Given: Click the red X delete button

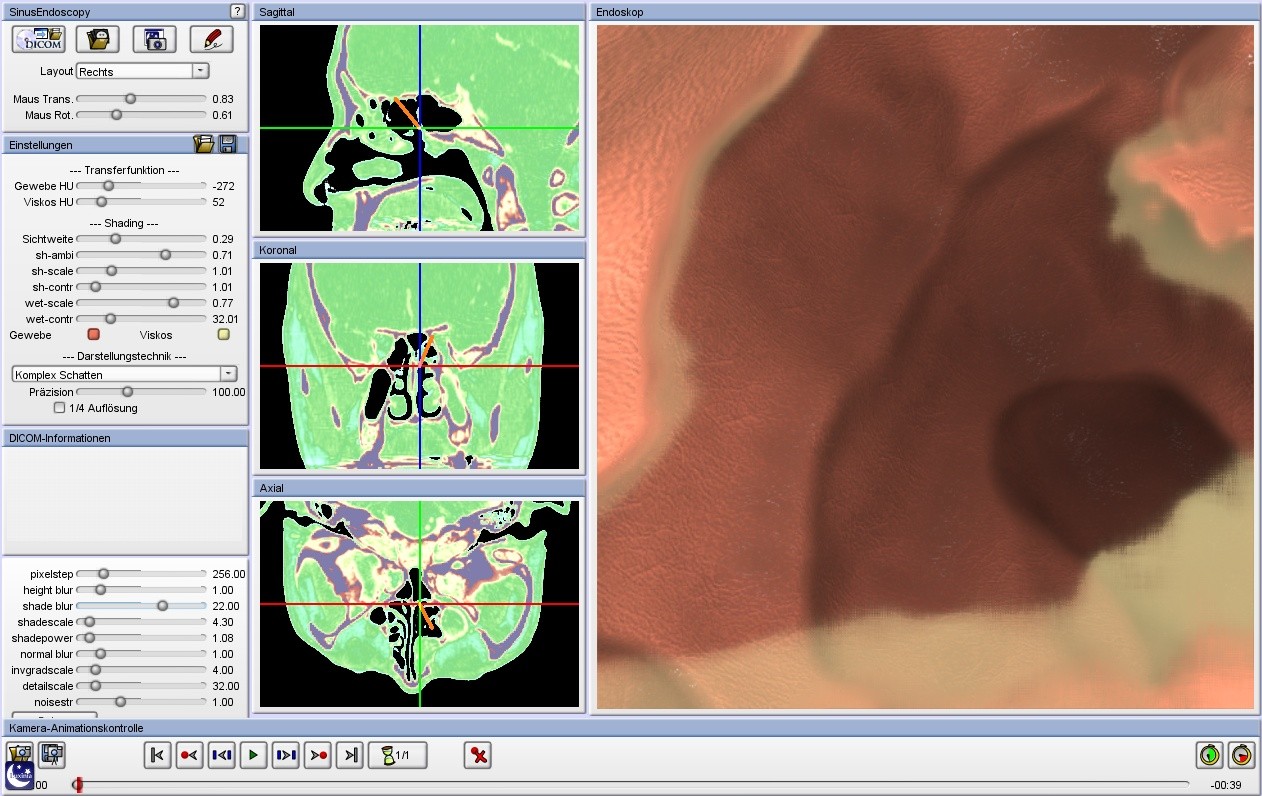Looking at the screenshot, I should point(479,755).
